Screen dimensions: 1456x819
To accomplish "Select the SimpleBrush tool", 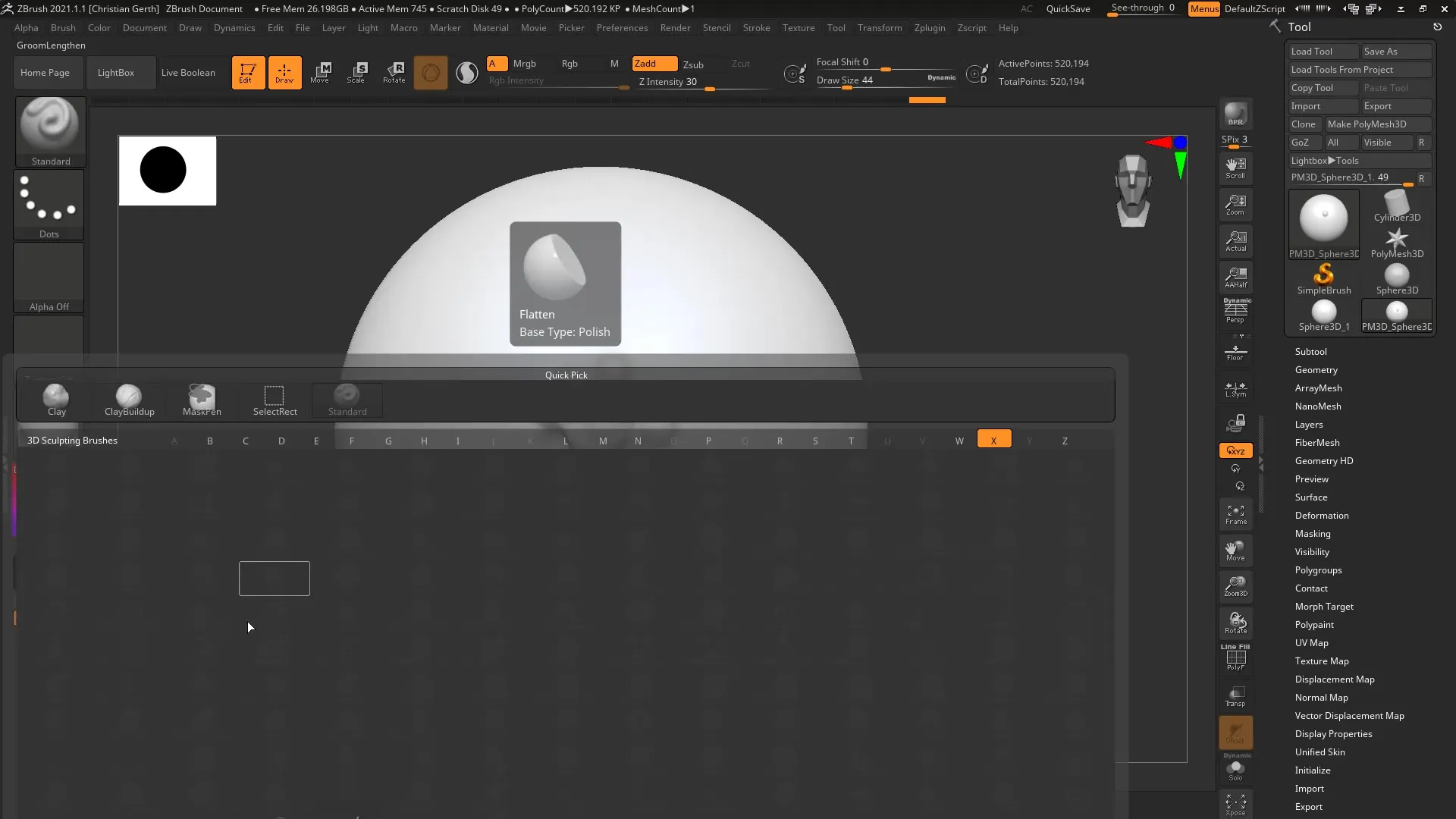I will click(1324, 279).
